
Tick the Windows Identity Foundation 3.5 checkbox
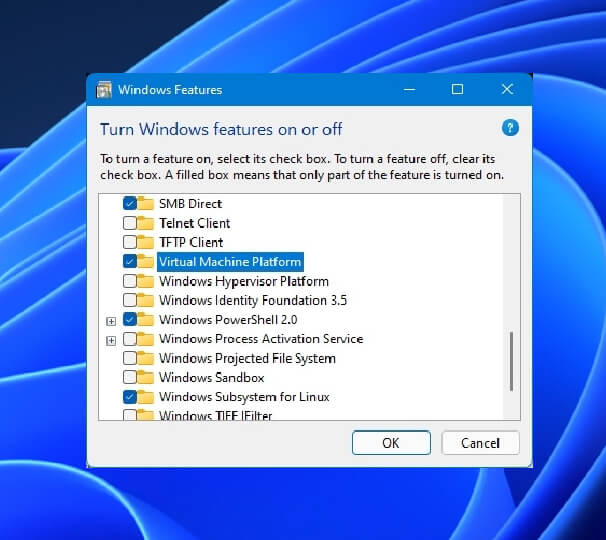pyautogui.click(x=130, y=300)
